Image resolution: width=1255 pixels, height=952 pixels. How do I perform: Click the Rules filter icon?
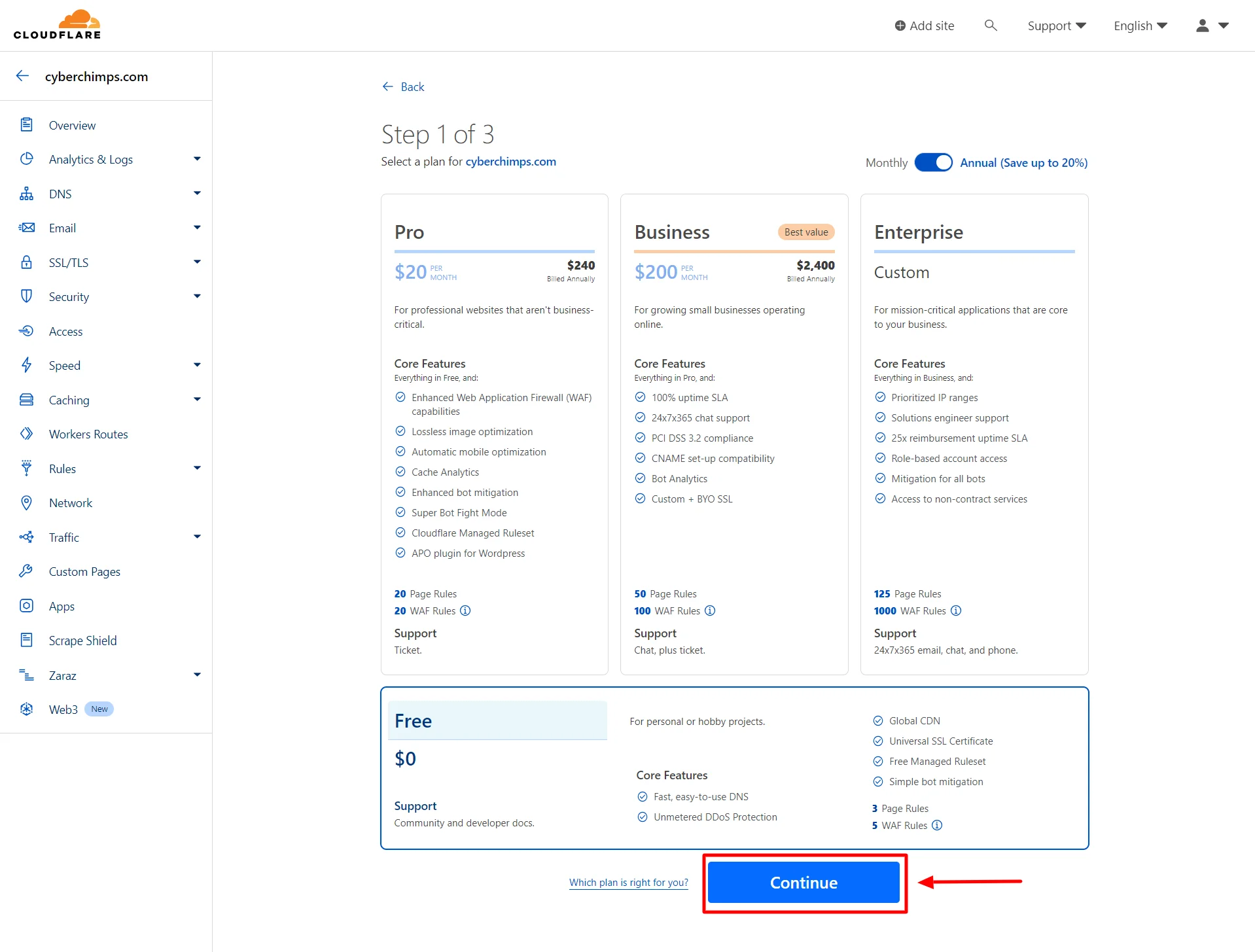(26, 468)
